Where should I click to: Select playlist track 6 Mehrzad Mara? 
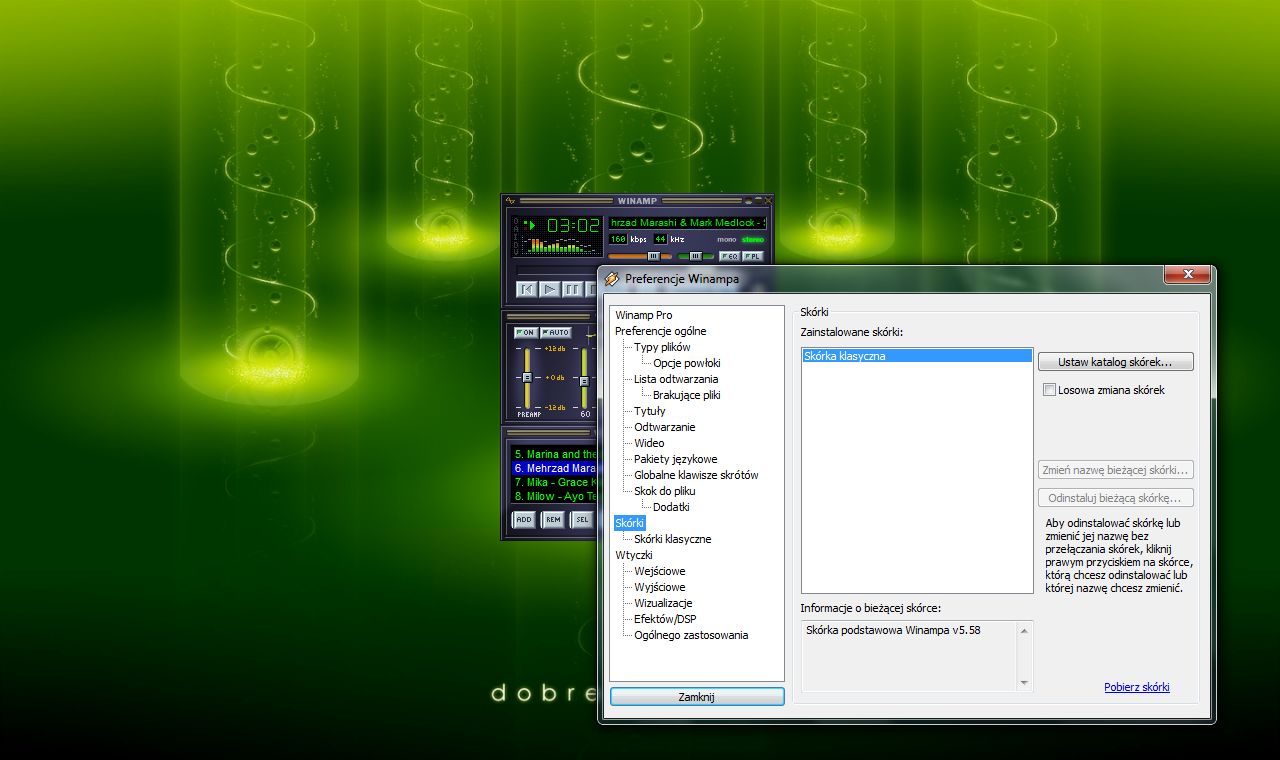[556, 468]
